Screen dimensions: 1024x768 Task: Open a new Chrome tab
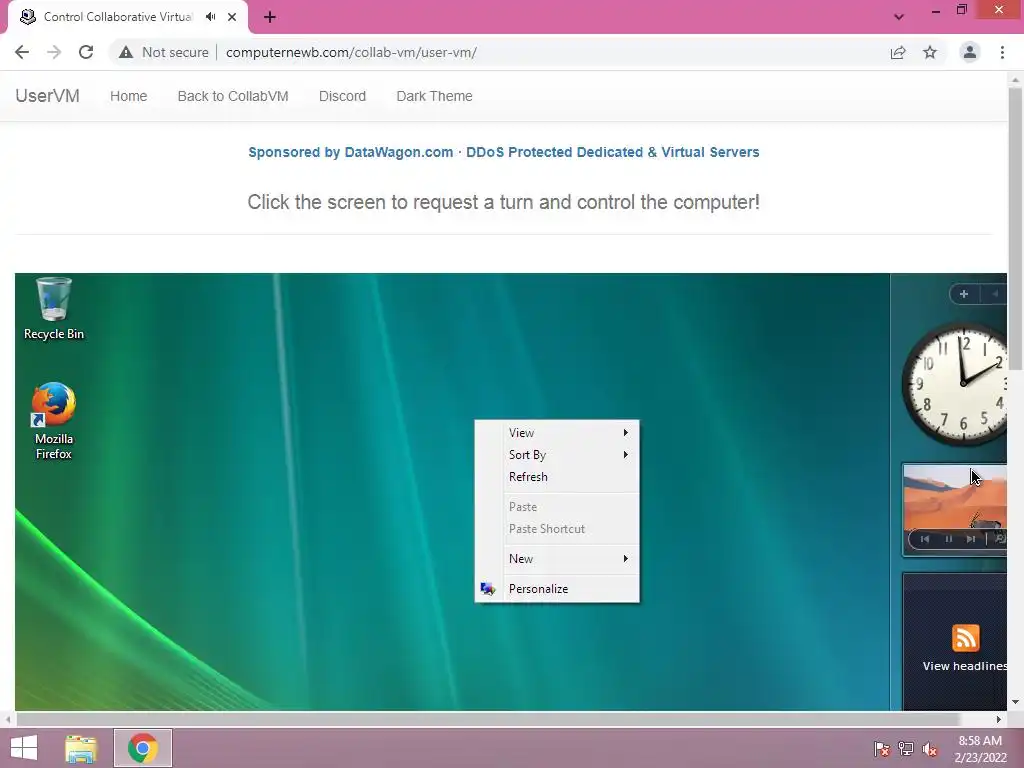pos(270,17)
